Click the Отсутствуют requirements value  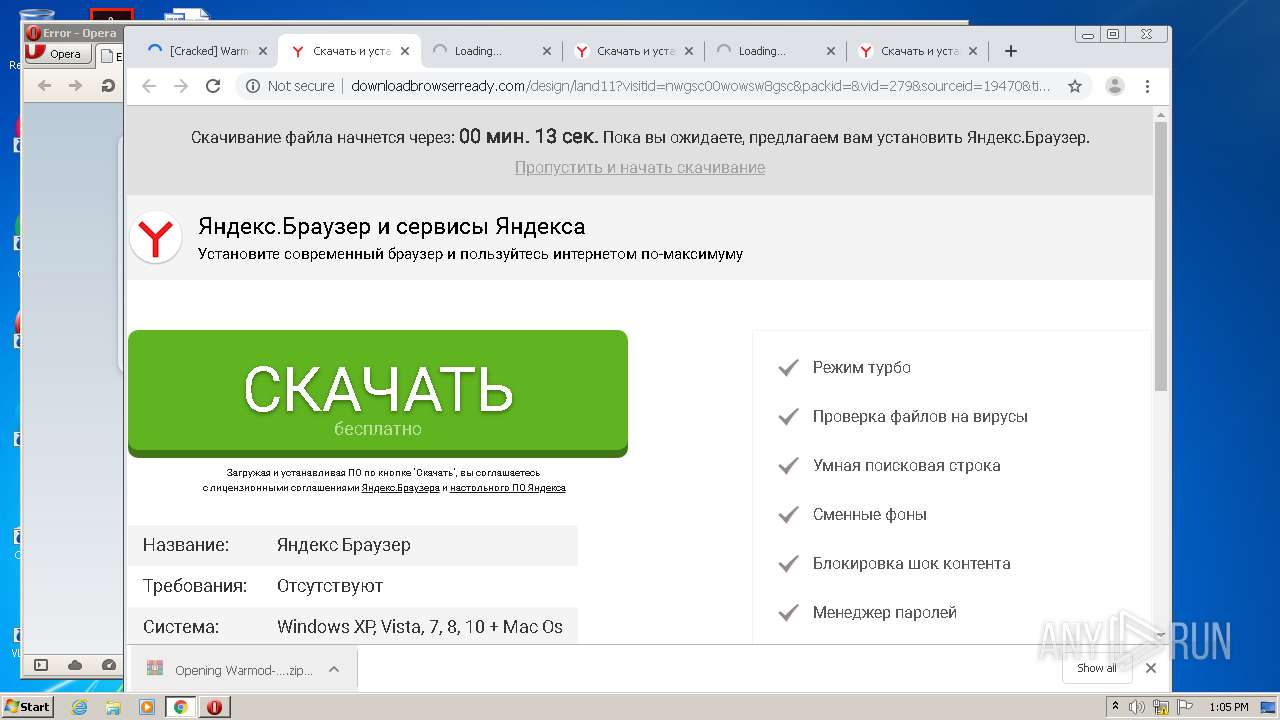click(x=330, y=586)
